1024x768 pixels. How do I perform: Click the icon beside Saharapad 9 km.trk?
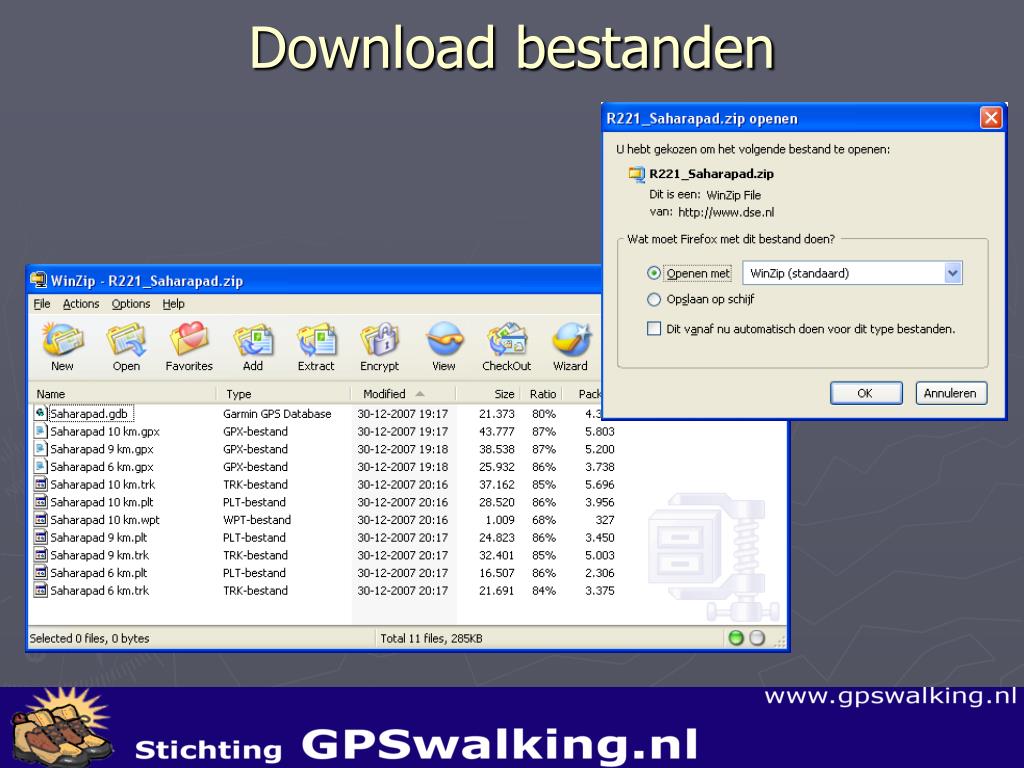coord(40,554)
